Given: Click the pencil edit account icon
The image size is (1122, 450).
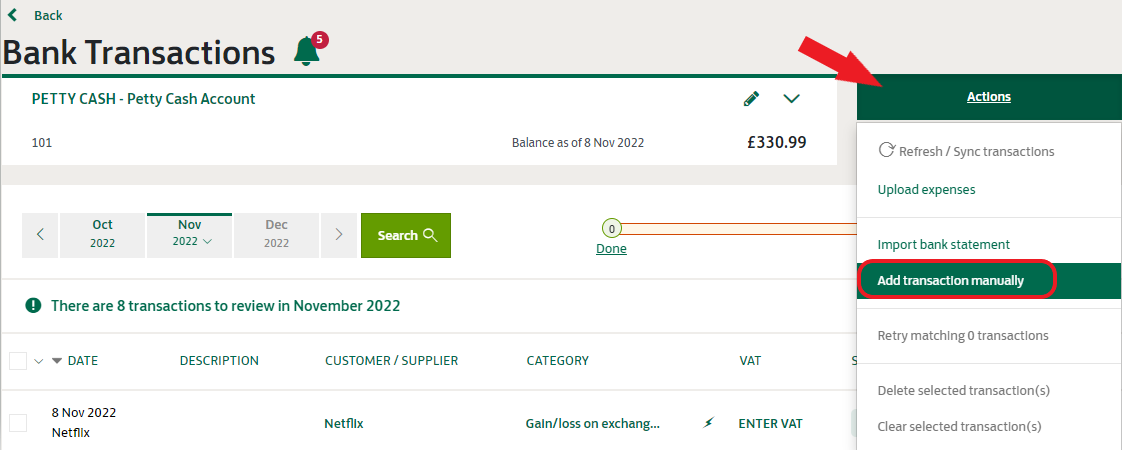Looking at the screenshot, I should [751, 99].
